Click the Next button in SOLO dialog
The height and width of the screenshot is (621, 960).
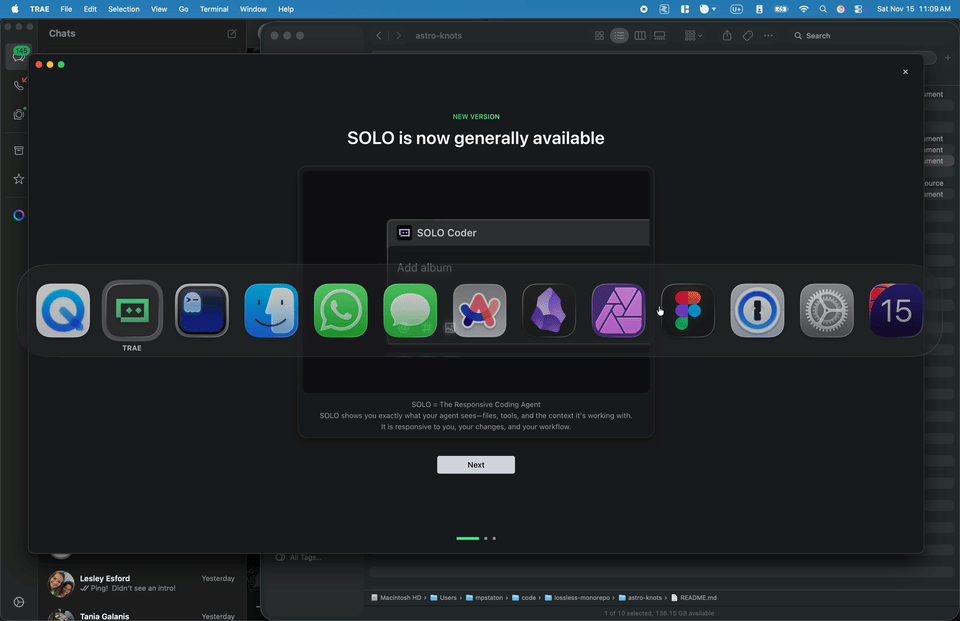(x=476, y=465)
